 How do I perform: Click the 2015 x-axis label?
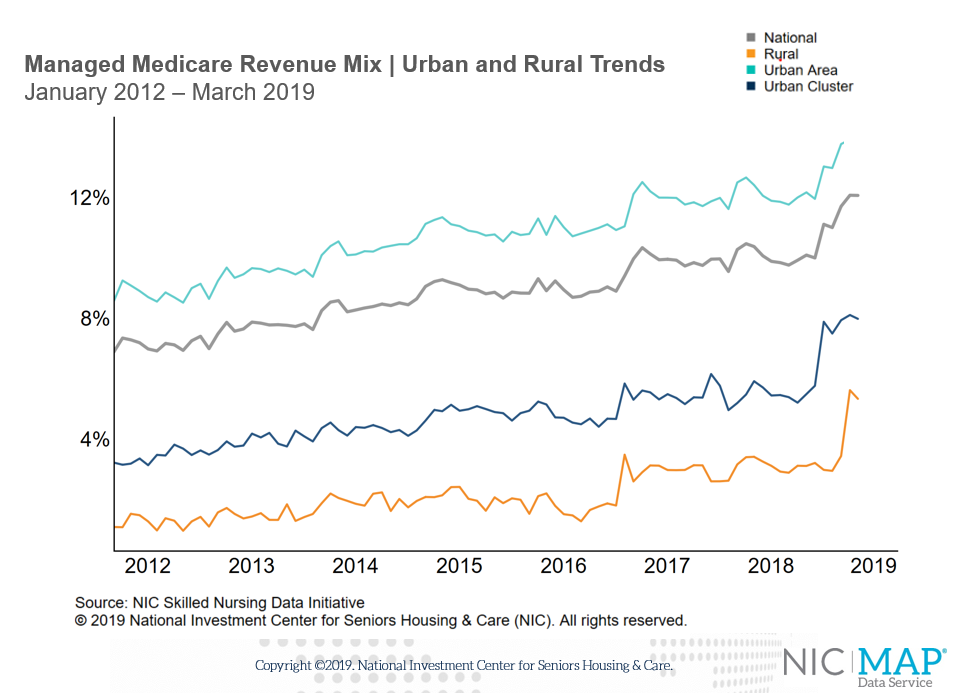(459, 566)
